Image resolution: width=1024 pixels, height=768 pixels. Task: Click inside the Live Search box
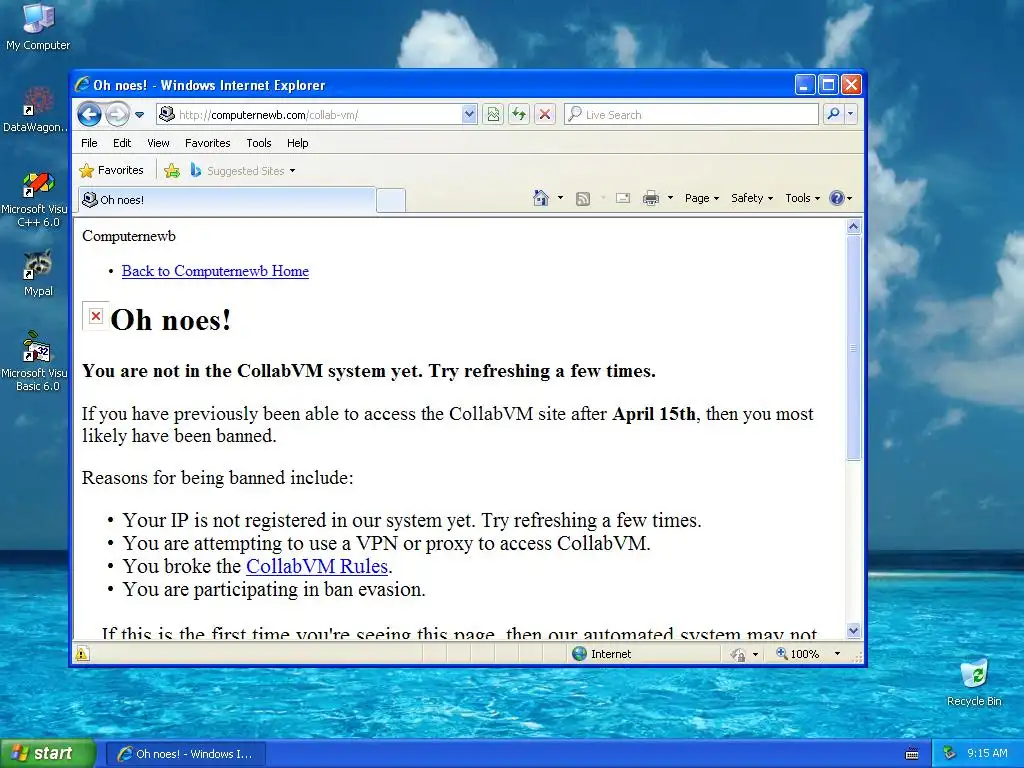pyautogui.click(x=691, y=114)
